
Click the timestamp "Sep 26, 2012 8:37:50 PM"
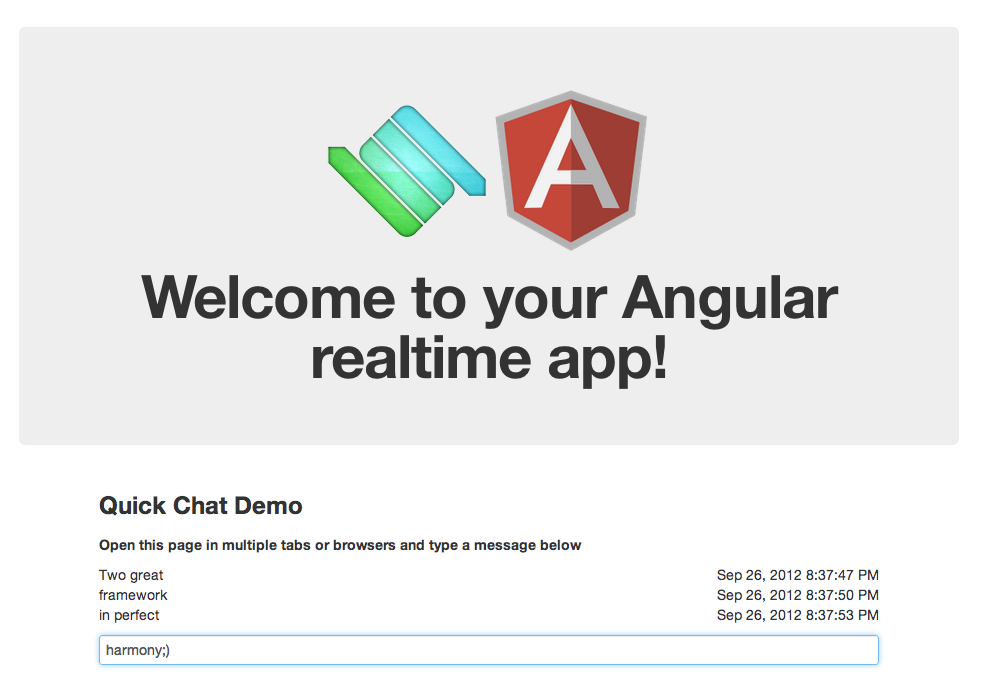797,595
